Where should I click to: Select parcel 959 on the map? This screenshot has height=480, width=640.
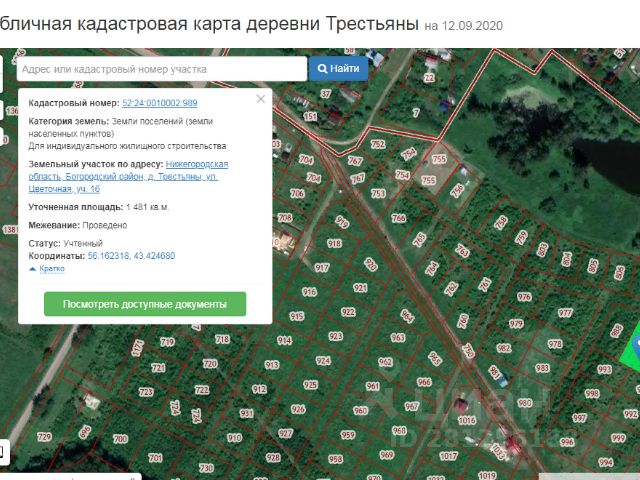pos(348,435)
